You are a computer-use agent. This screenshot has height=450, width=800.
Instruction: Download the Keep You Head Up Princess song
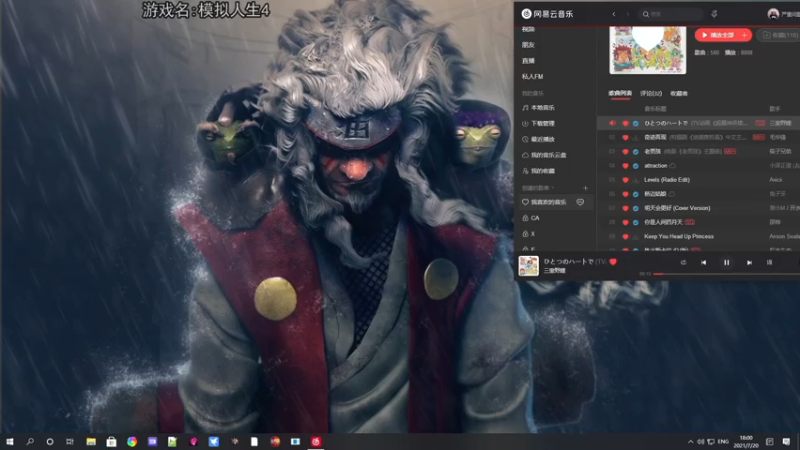636,237
